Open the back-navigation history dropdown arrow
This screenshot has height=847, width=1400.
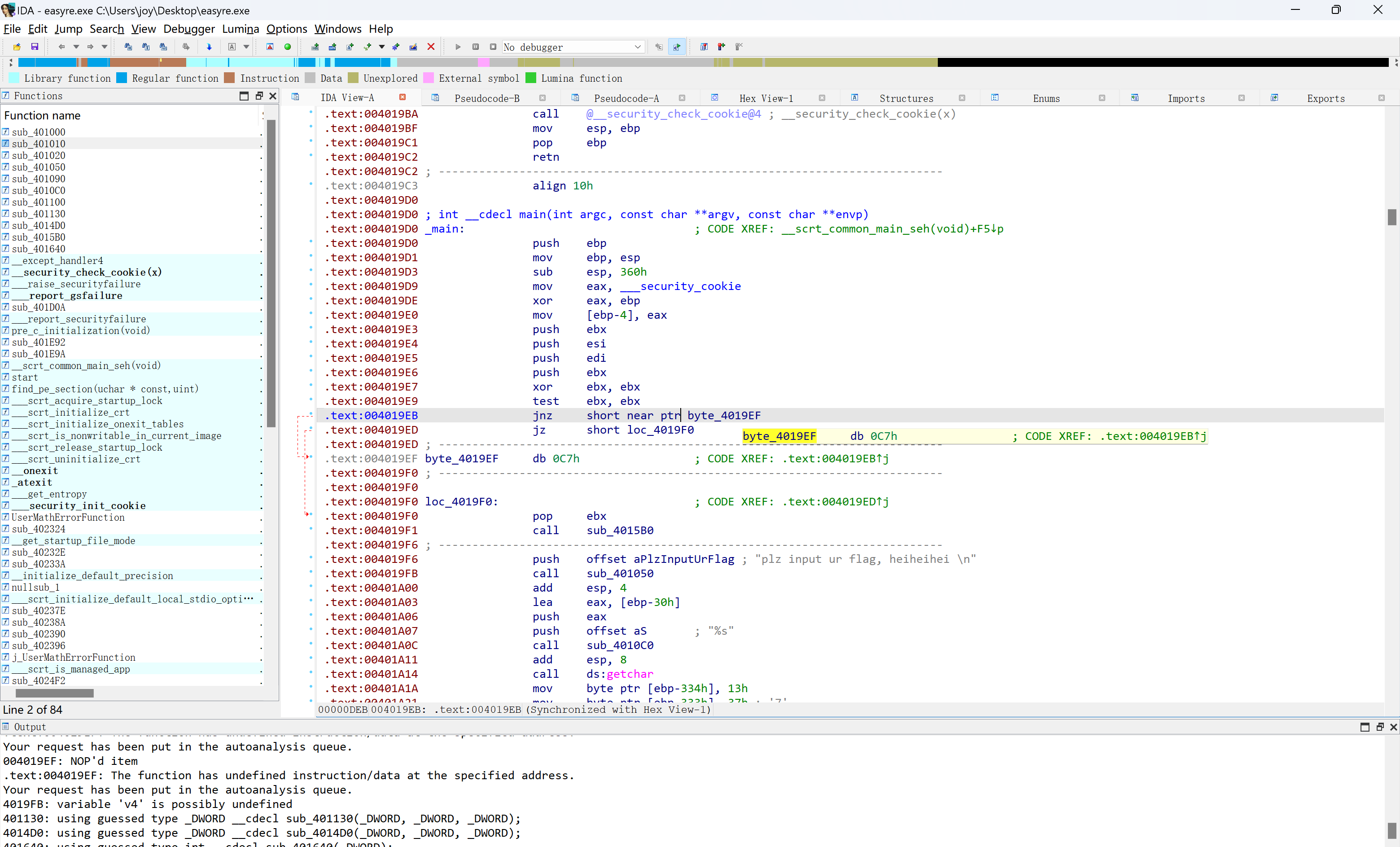(x=75, y=47)
